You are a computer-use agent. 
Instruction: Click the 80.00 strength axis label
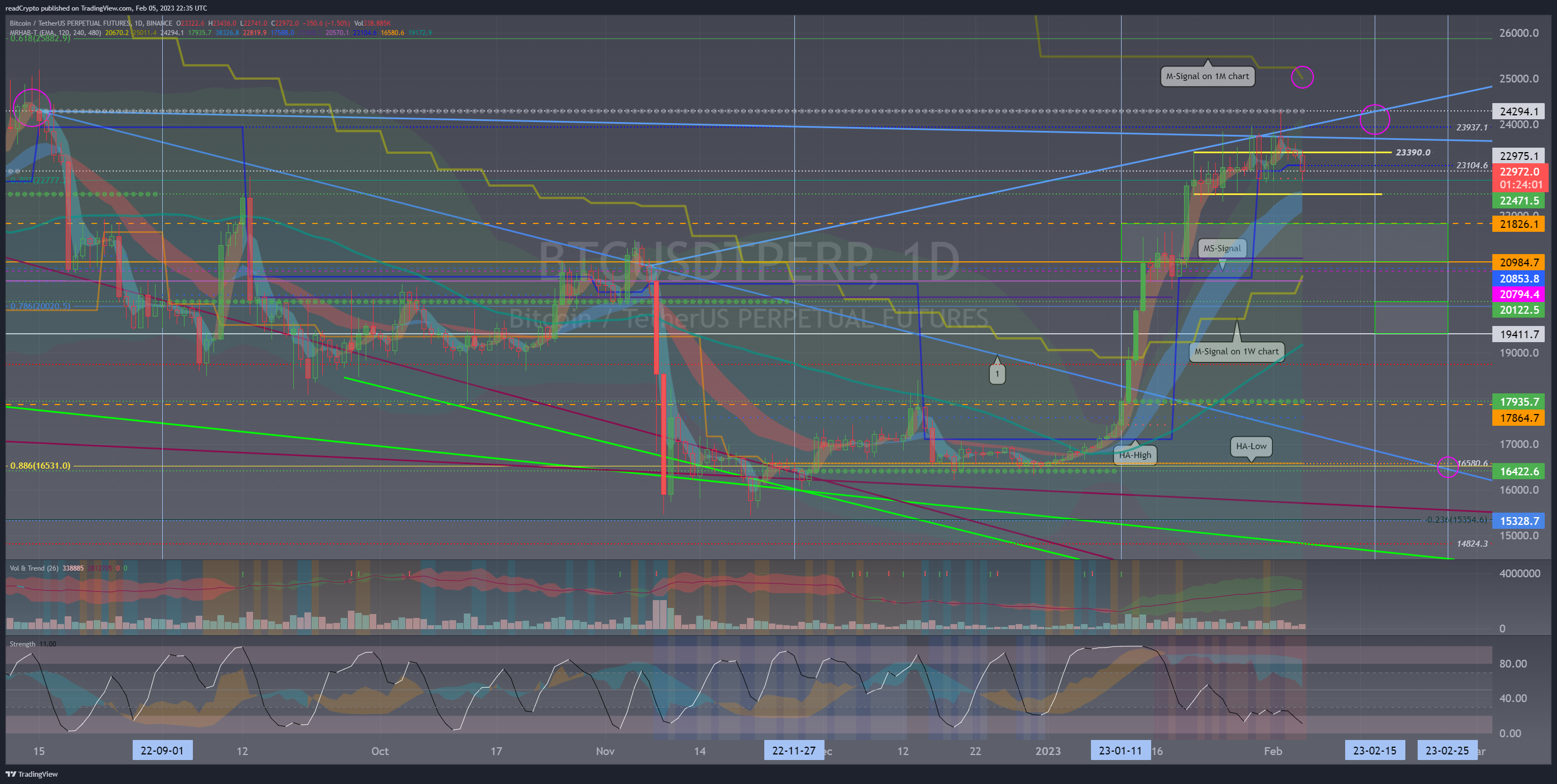pyautogui.click(x=1513, y=663)
